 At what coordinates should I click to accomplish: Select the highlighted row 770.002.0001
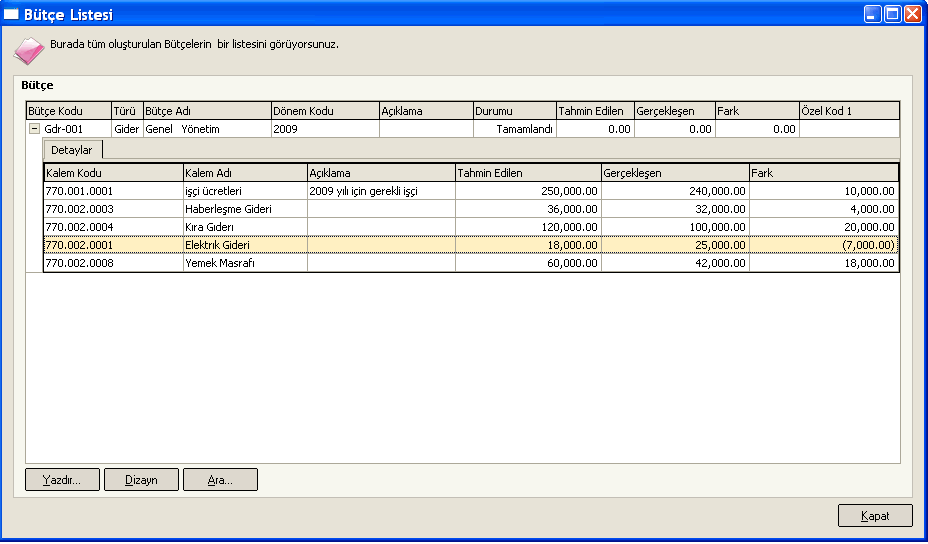click(471, 244)
